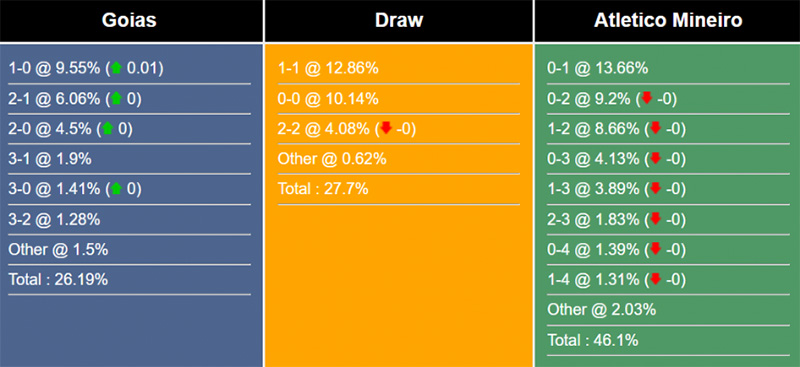The width and height of the screenshot is (800, 367).
Task: Click green up arrow beside 2-1 score
Action: (116, 99)
